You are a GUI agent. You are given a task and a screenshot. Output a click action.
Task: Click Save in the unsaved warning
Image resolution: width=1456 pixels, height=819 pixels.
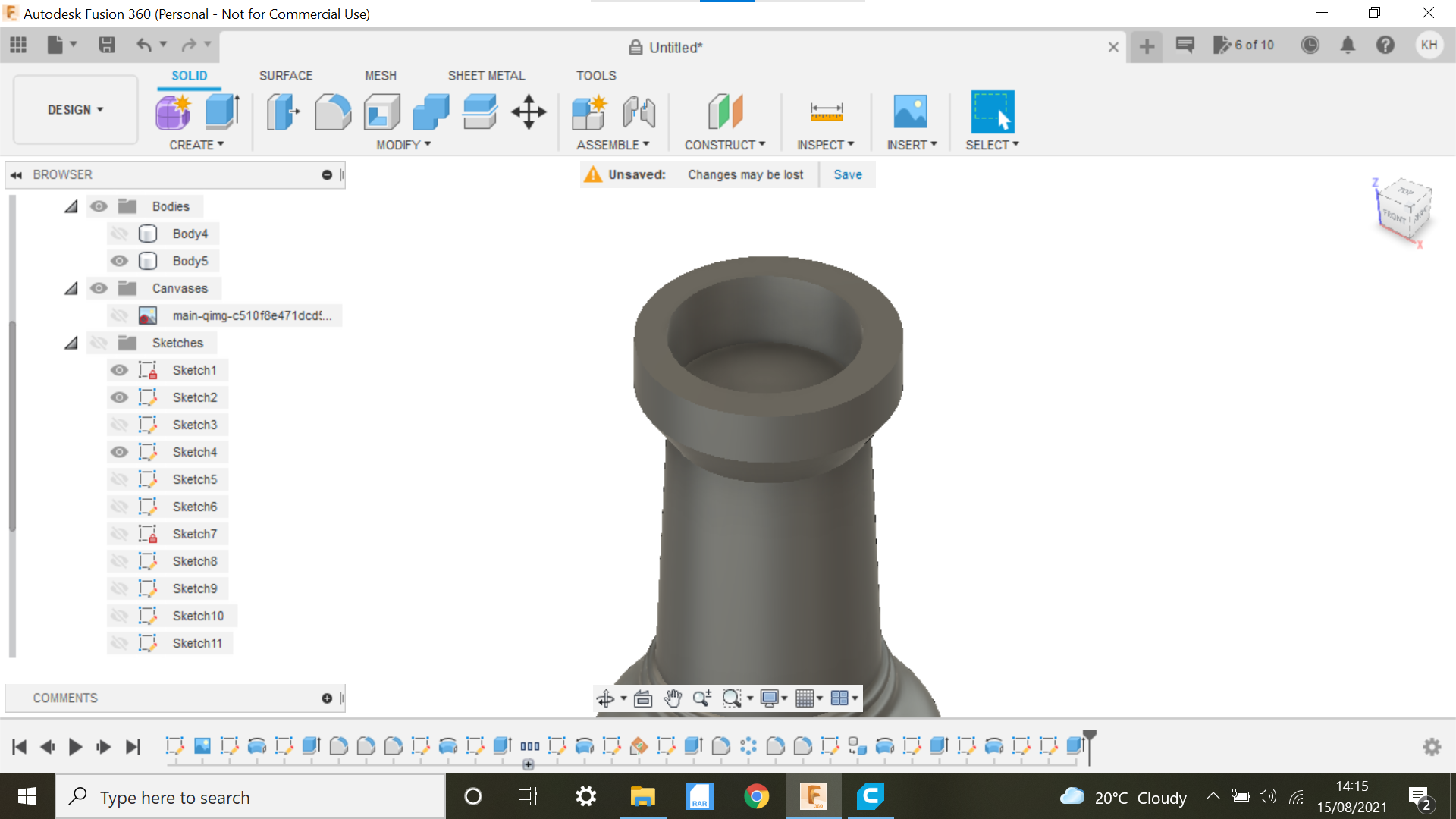click(x=848, y=174)
